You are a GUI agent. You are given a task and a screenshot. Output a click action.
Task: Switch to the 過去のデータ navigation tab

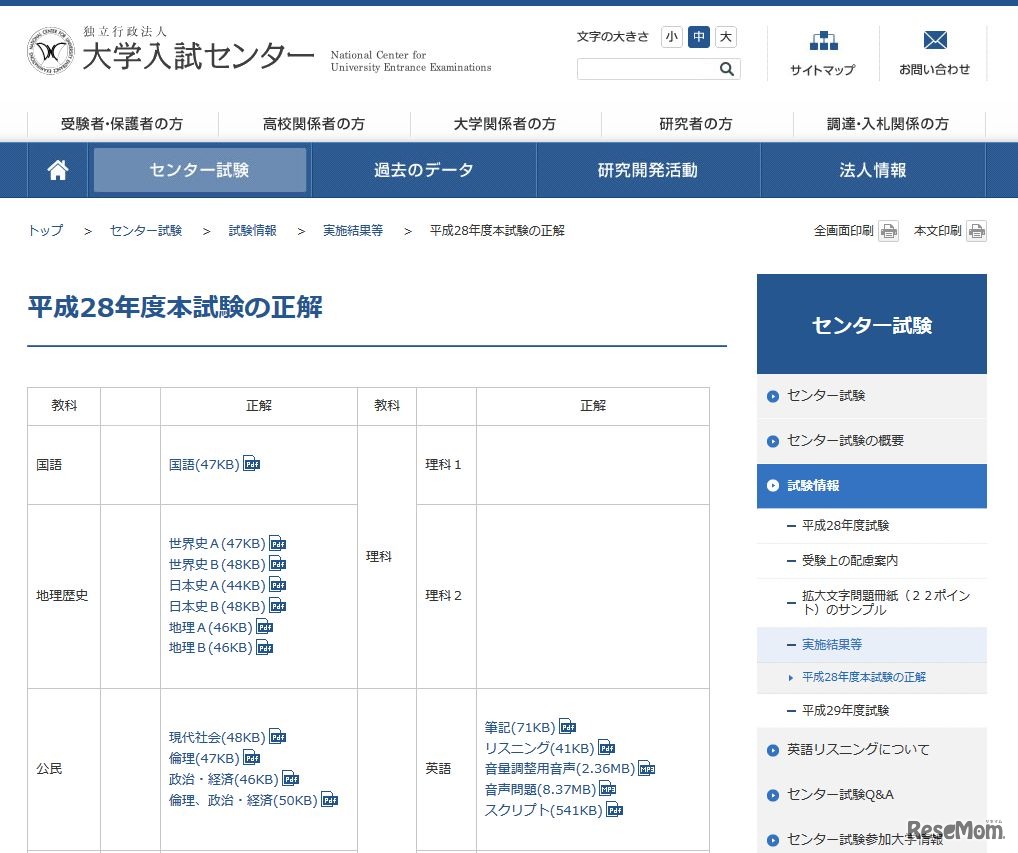pos(423,169)
